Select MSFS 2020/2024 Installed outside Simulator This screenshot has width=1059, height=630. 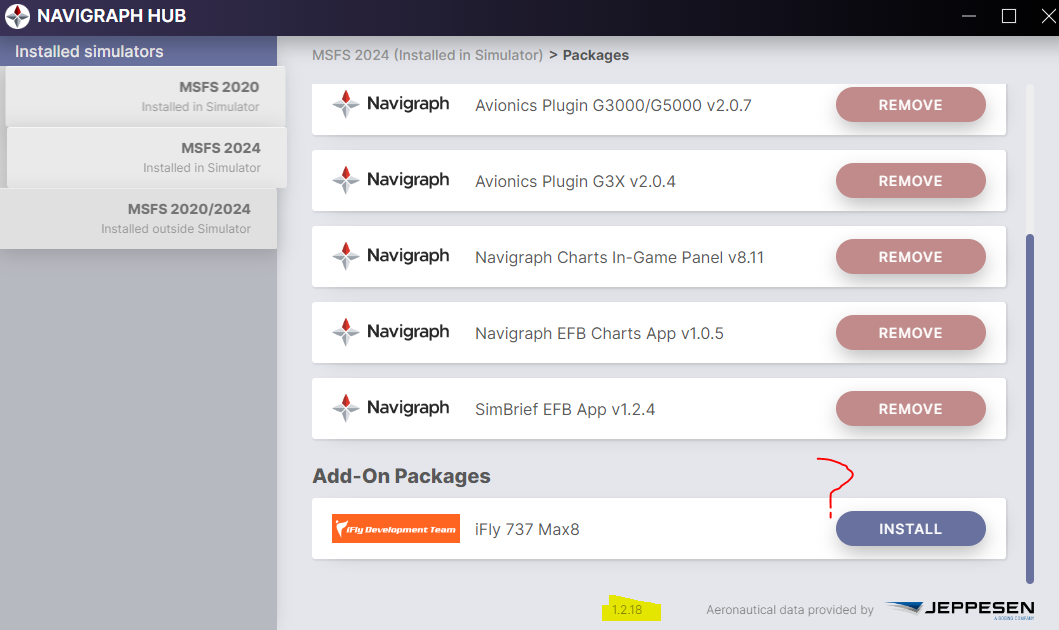[x=138, y=218]
